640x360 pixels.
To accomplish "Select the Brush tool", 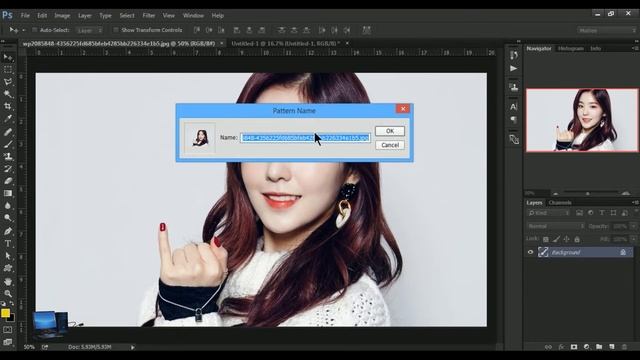I will 8,144.
